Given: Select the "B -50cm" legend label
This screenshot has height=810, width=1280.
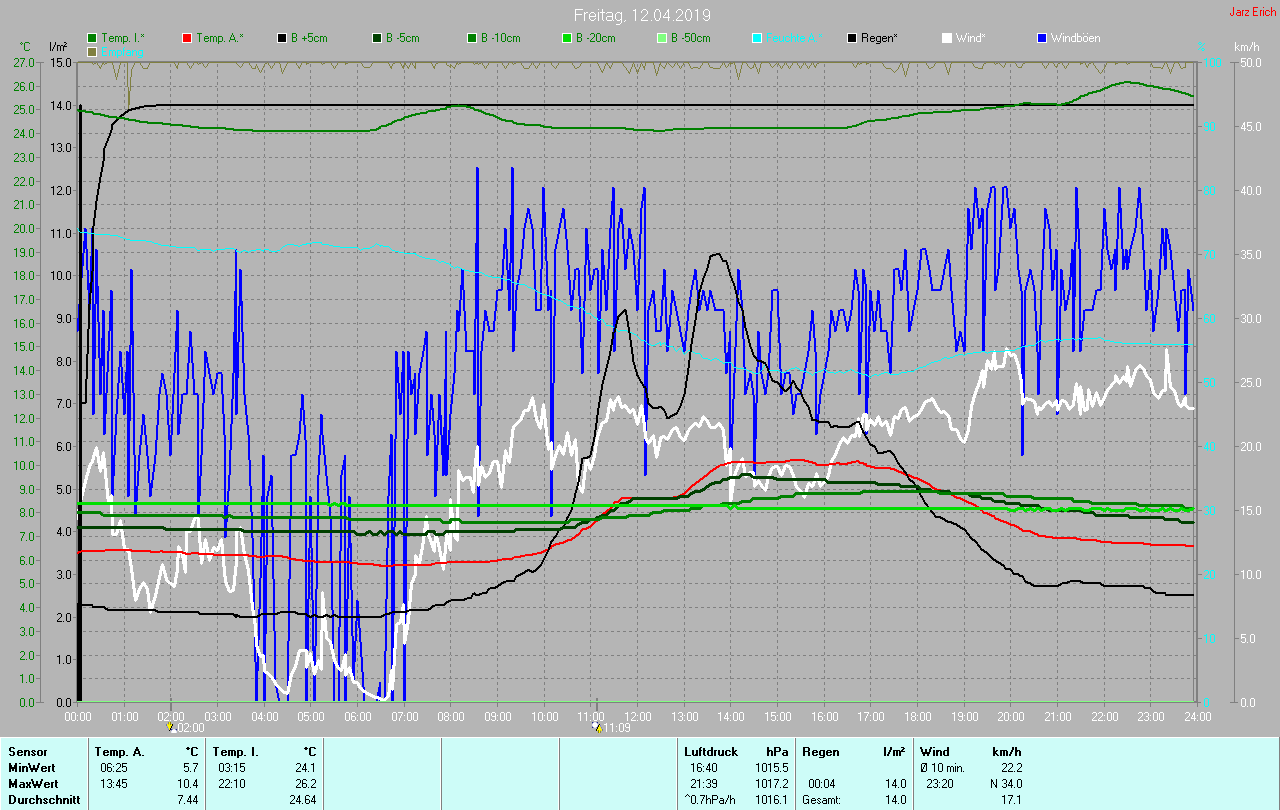Looking at the screenshot, I should pos(690,38).
